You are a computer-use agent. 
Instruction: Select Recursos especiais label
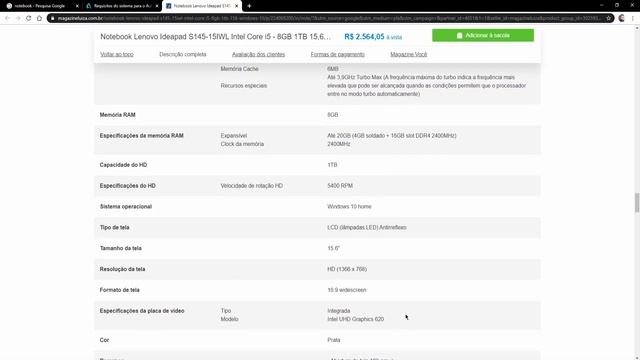(x=244, y=86)
